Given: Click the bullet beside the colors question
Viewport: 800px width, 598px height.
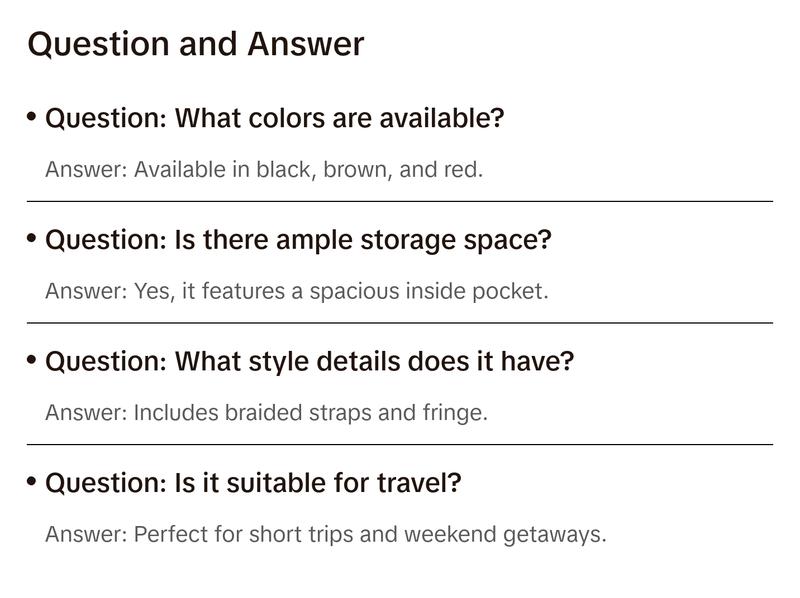Looking at the screenshot, I should [x=32, y=117].
